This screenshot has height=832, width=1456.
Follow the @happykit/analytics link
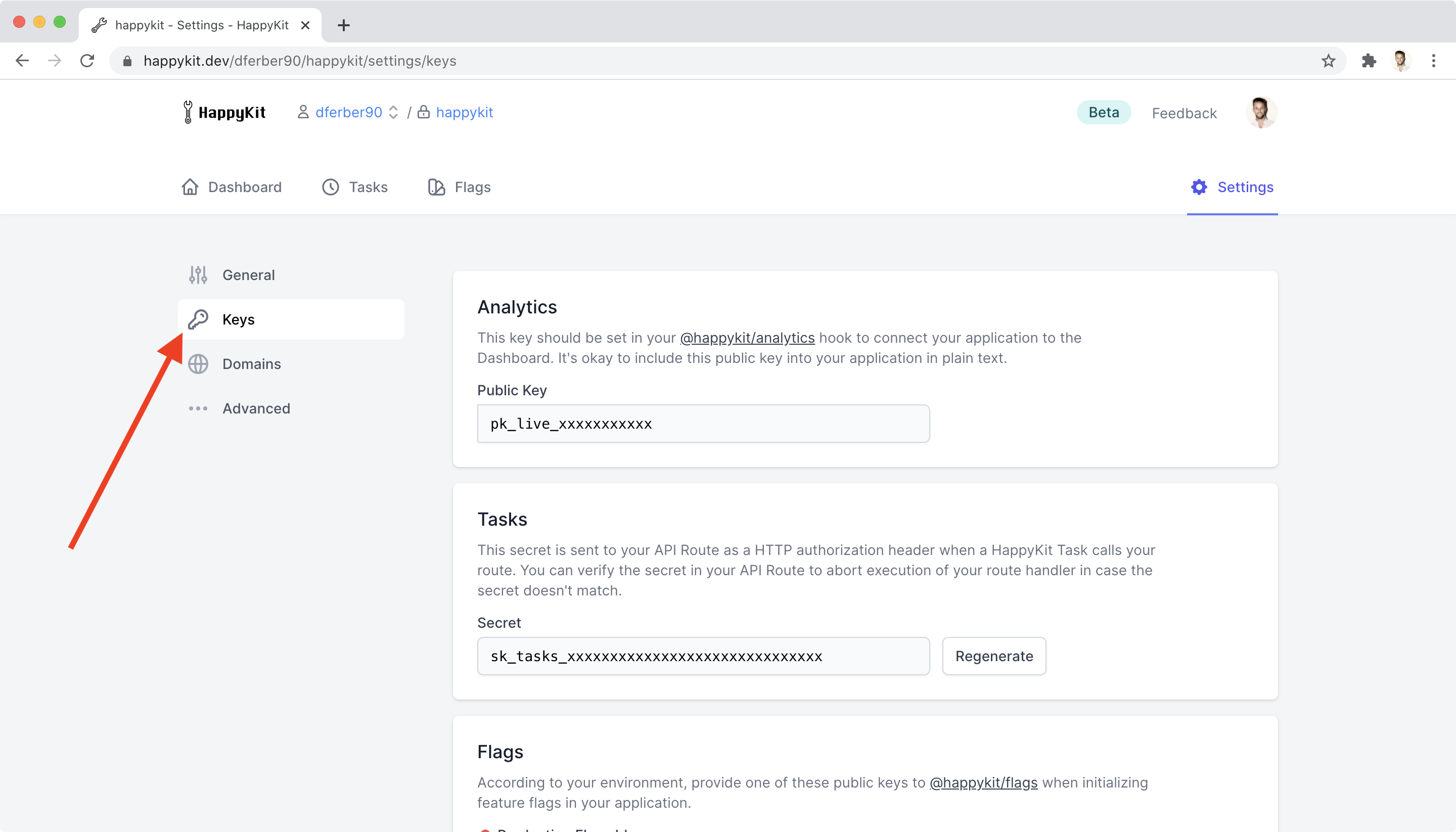pos(747,338)
